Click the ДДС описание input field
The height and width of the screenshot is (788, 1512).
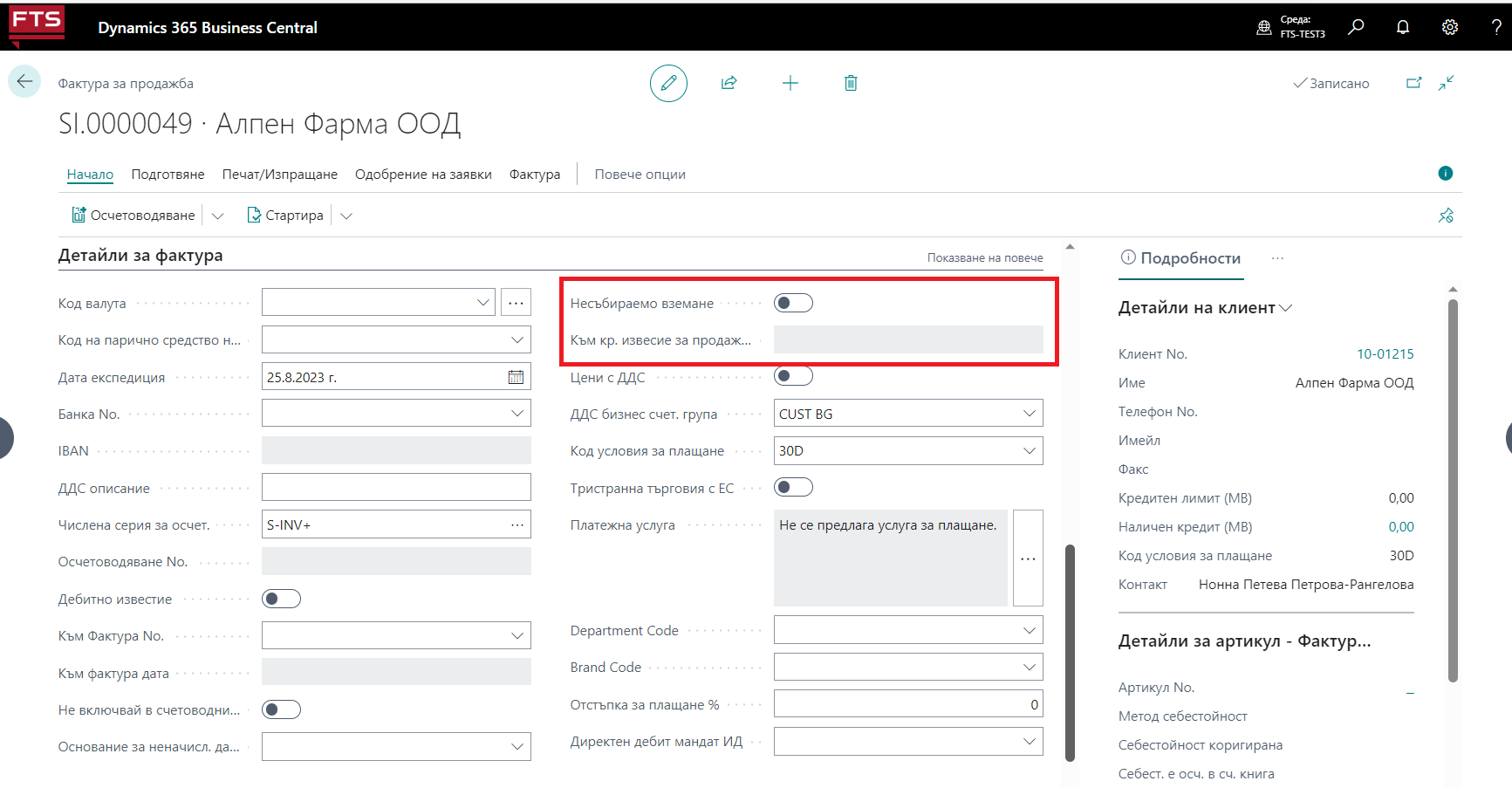click(396, 487)
